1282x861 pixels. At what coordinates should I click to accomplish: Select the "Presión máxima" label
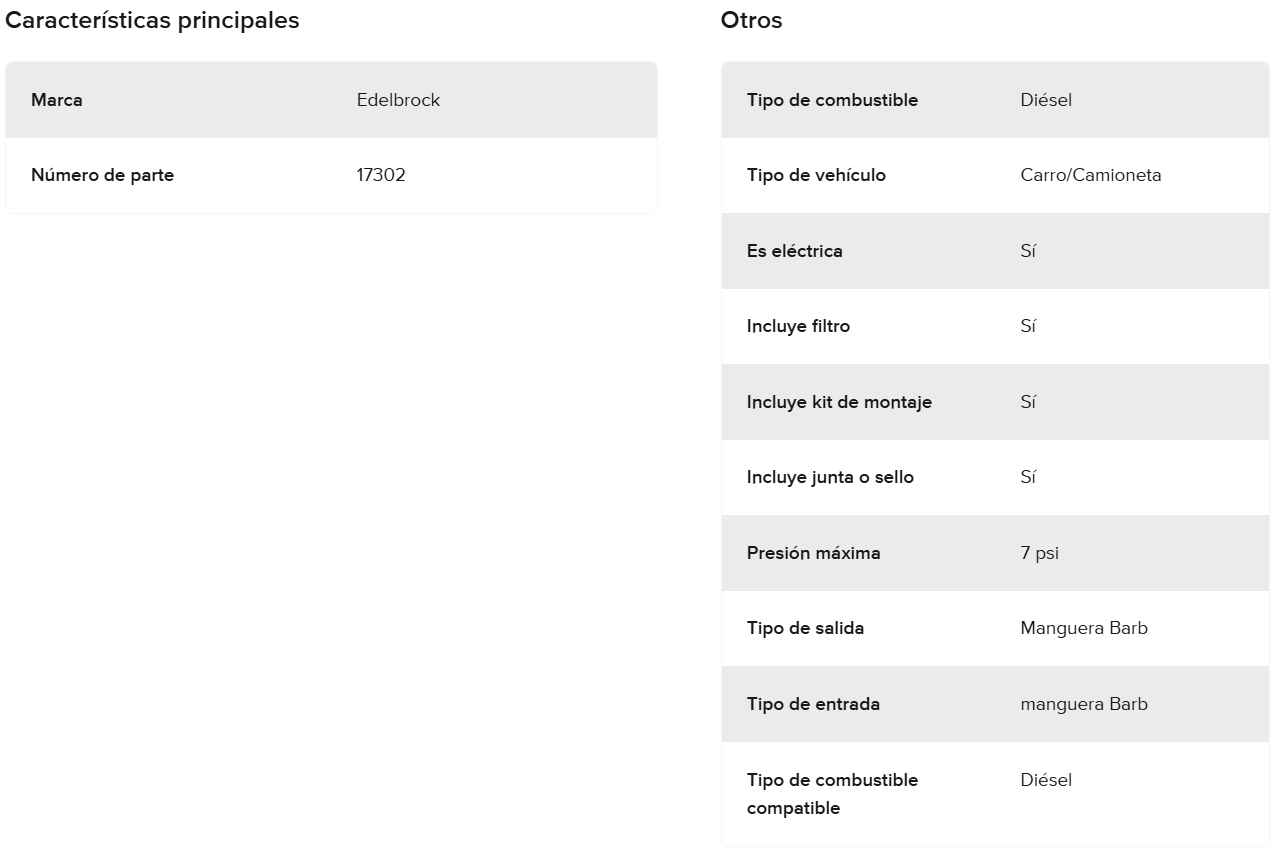pyautogui.click(x=813, y=553)
